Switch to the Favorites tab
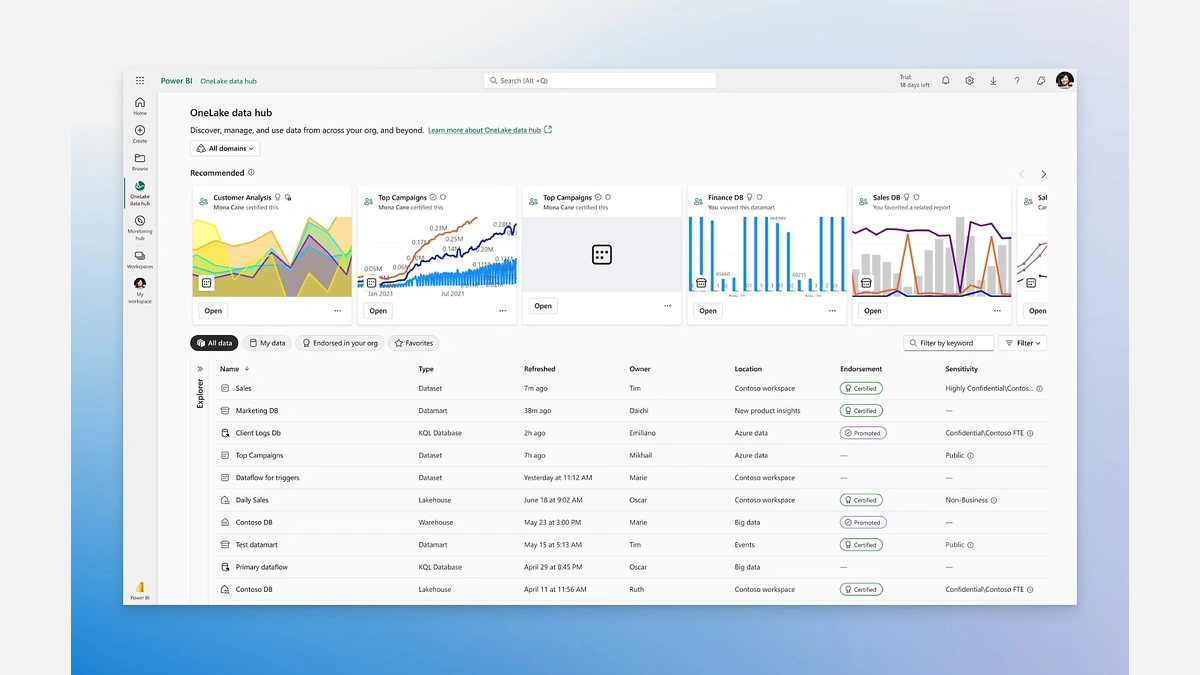Viewport: 1200px width, 675px height. click(413, 343)
